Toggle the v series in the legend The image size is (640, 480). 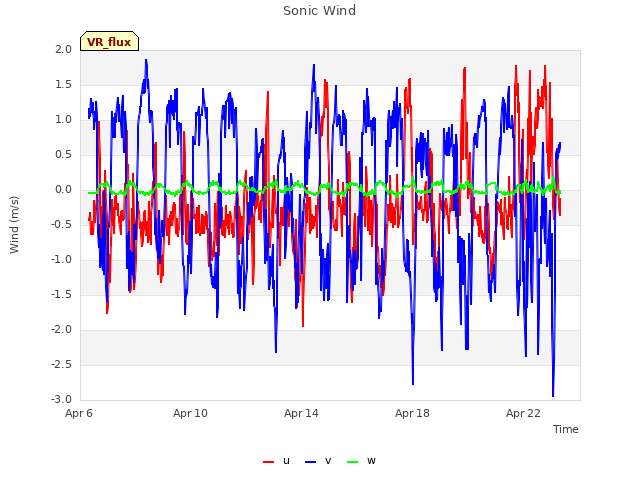[x=318, y=461]
